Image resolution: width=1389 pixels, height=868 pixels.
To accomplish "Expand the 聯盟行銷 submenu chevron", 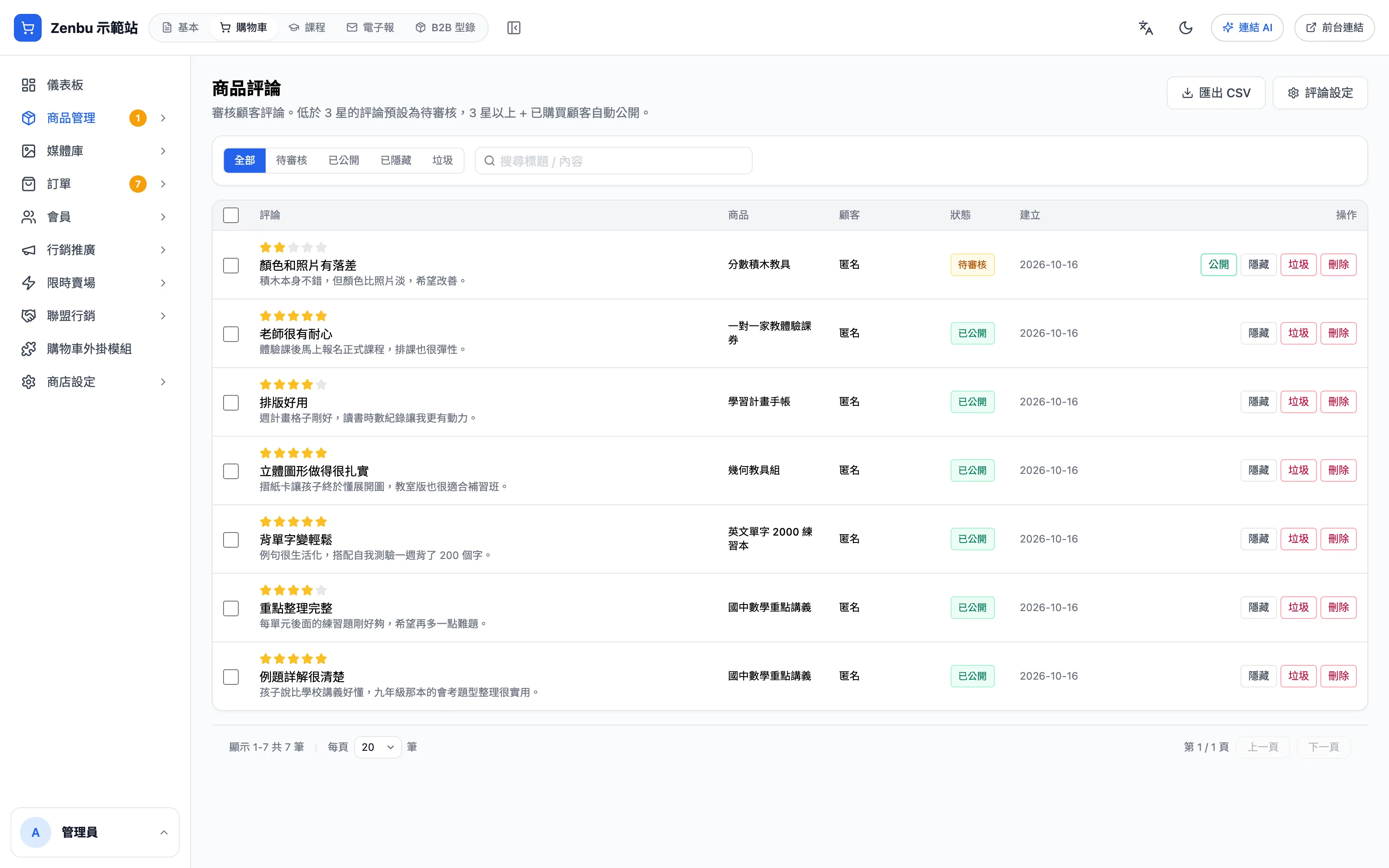I will (x=163, y=316).
